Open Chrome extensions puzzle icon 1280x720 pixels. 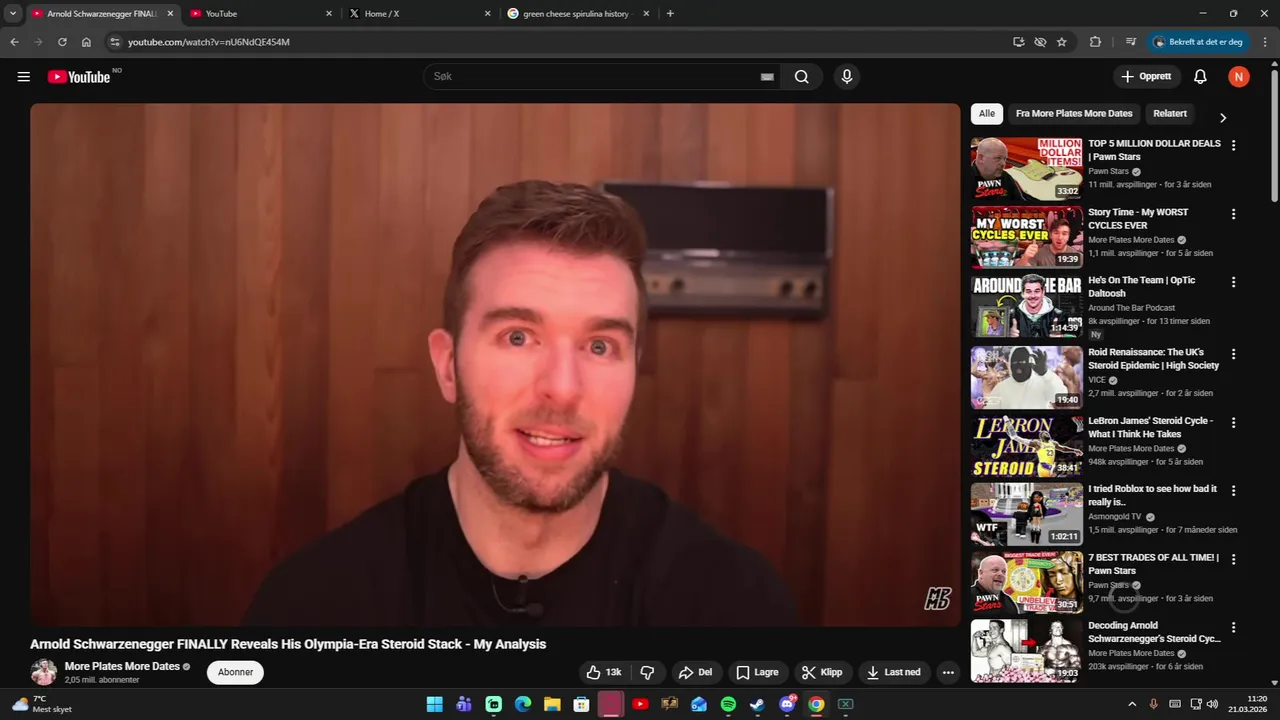point(1095,42)
